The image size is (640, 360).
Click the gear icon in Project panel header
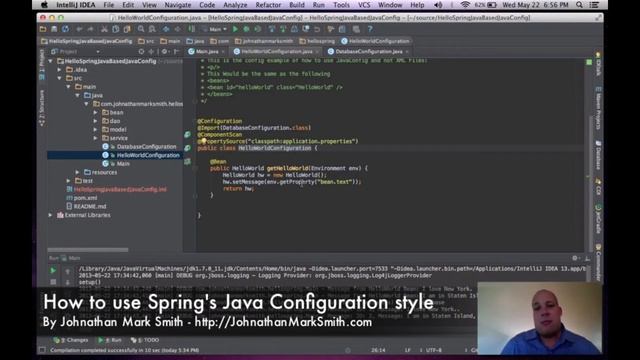click(x=165, y=52)
